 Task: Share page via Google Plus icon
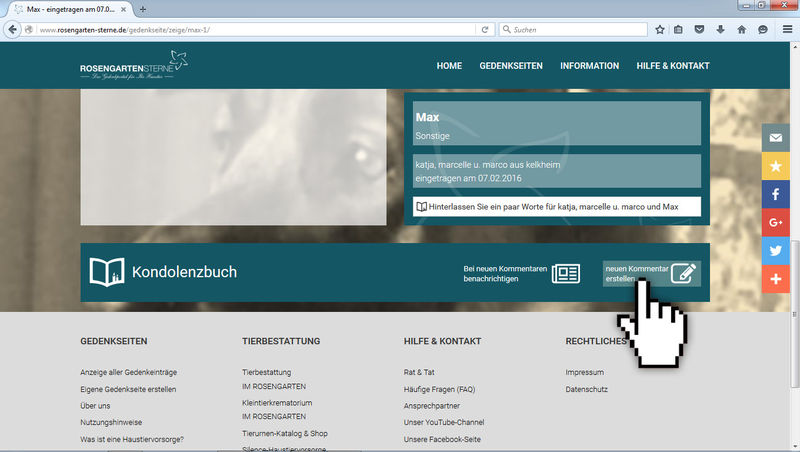pos(776,222)
